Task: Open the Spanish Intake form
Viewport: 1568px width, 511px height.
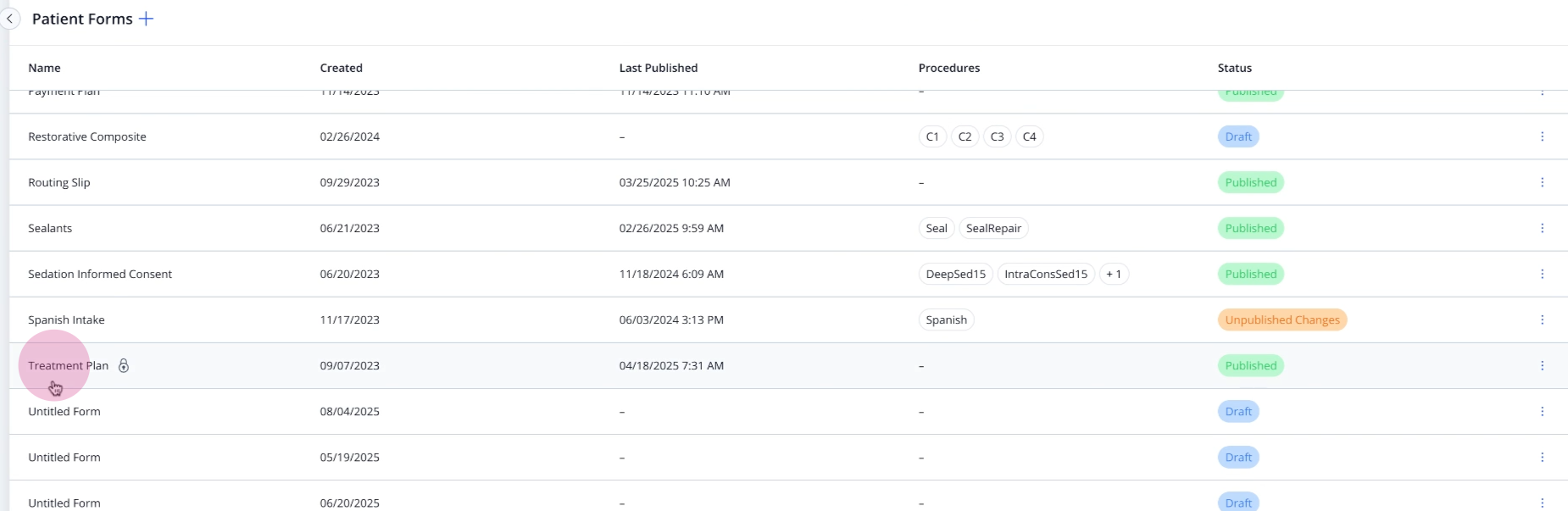Action: [x=66, y=319]
